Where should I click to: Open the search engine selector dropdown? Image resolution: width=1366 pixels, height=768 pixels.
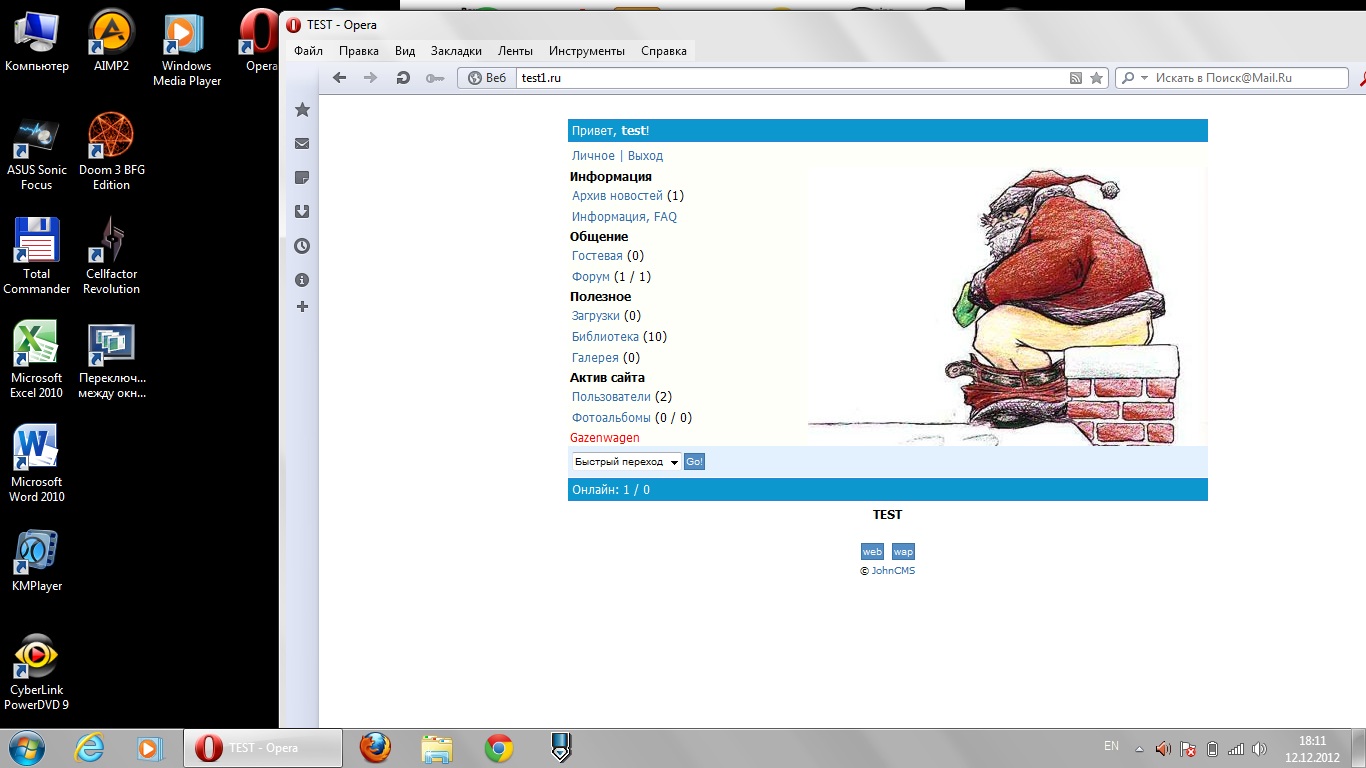point(1134,78)
